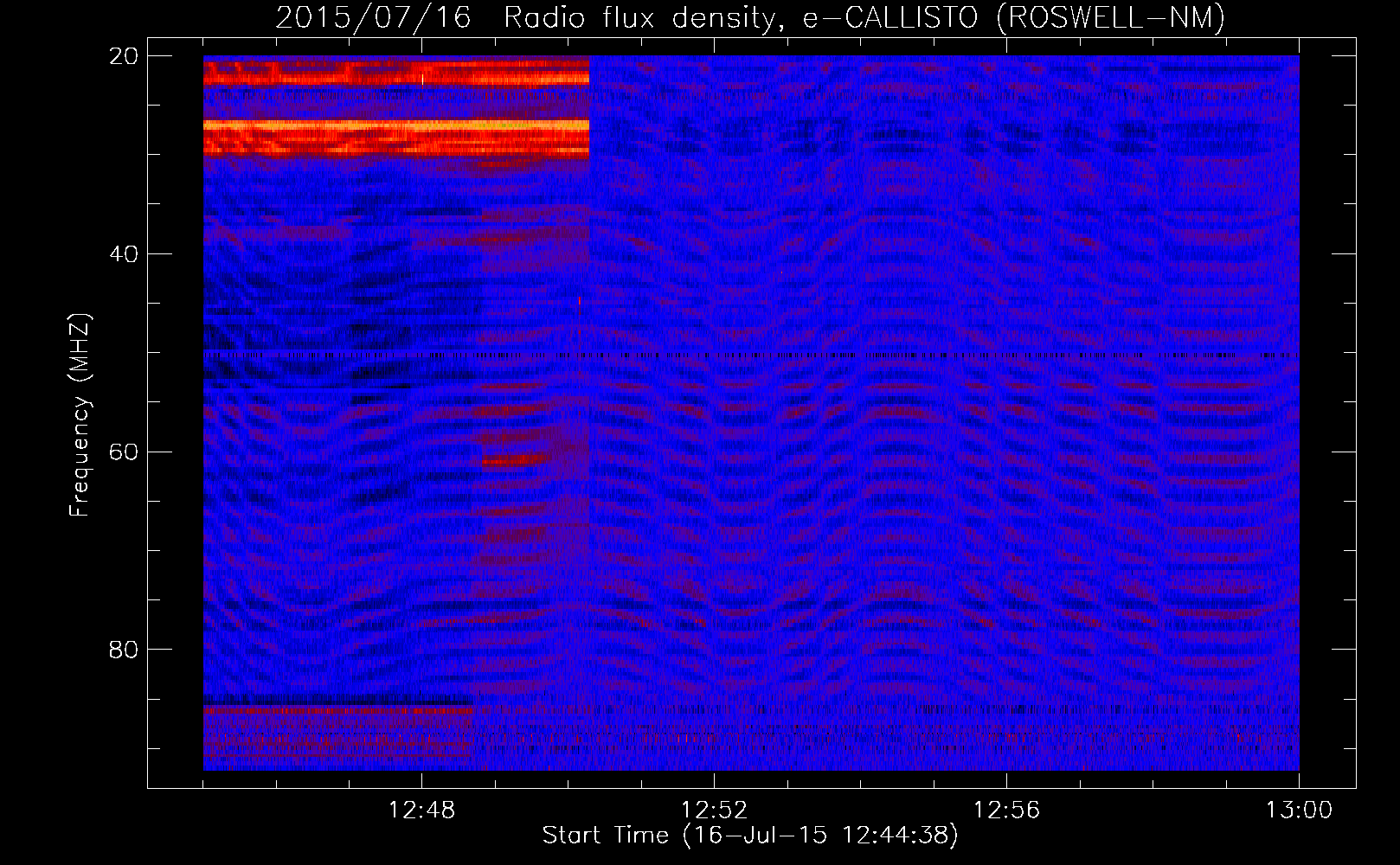Click the 20 MHz frequency tick label
The image size is (1400, 865).
[x=124, y=56]
